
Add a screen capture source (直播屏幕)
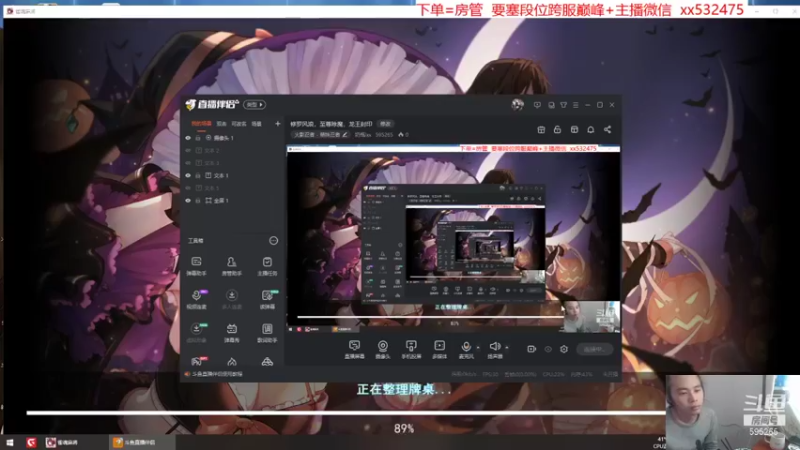[354, 349]
